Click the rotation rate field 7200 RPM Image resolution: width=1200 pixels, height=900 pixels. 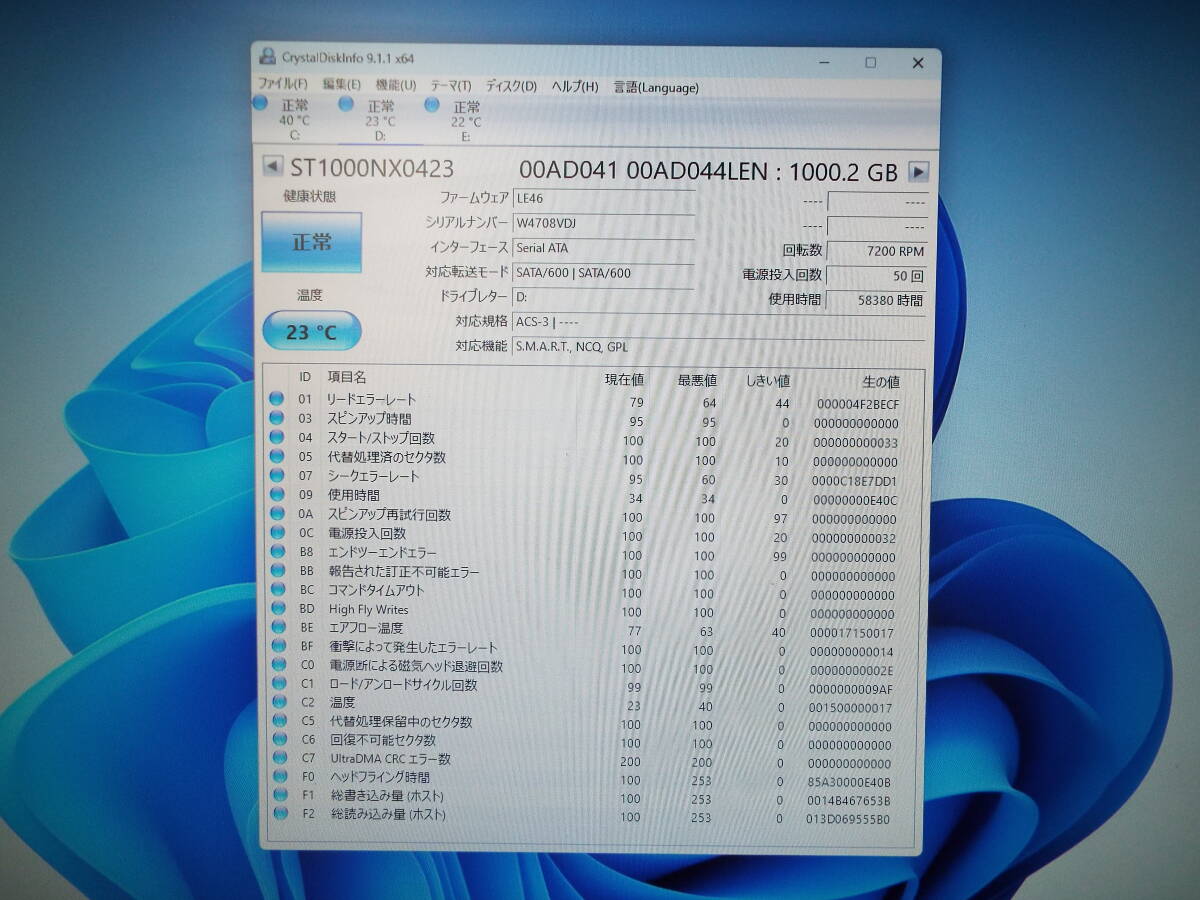[877, 251]
